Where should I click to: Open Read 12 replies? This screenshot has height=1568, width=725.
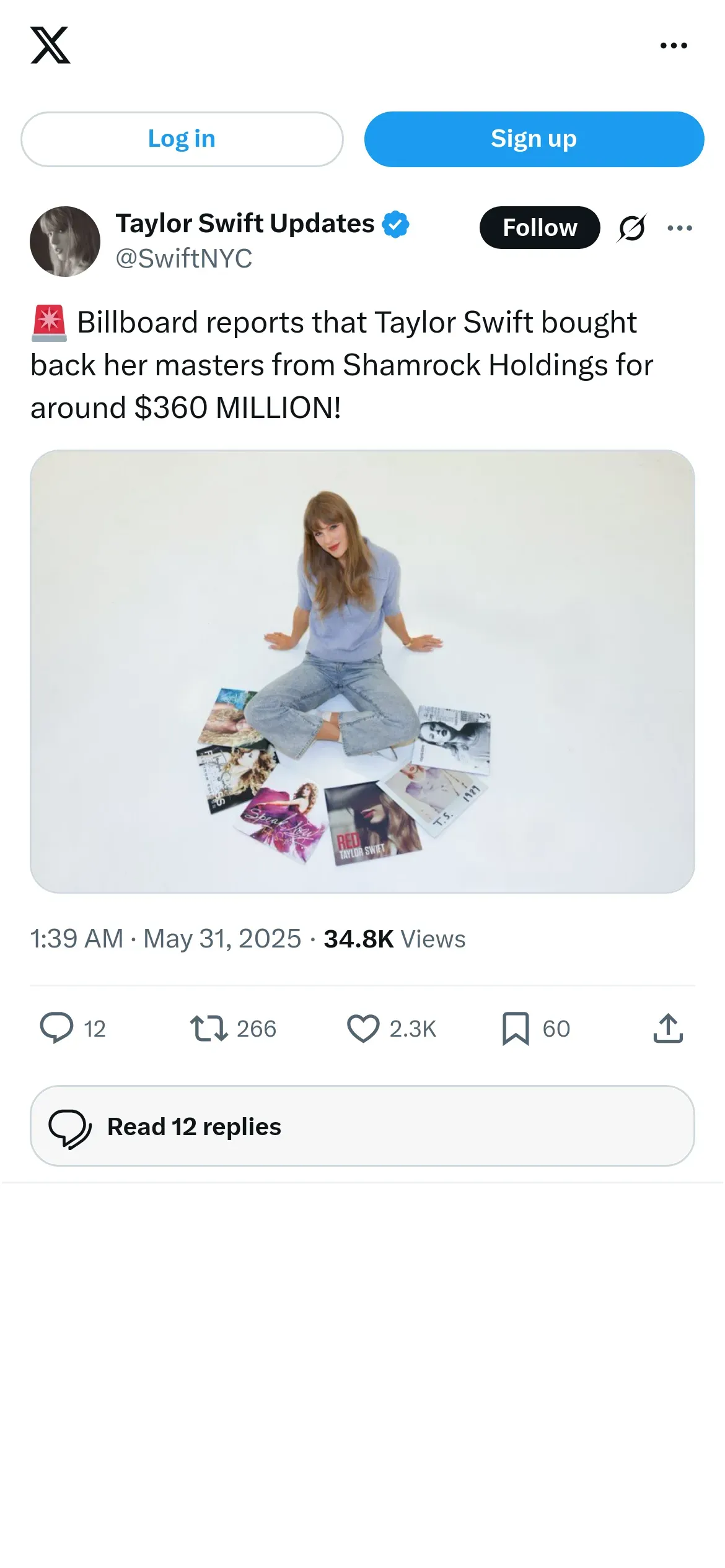coord(362,1126)
